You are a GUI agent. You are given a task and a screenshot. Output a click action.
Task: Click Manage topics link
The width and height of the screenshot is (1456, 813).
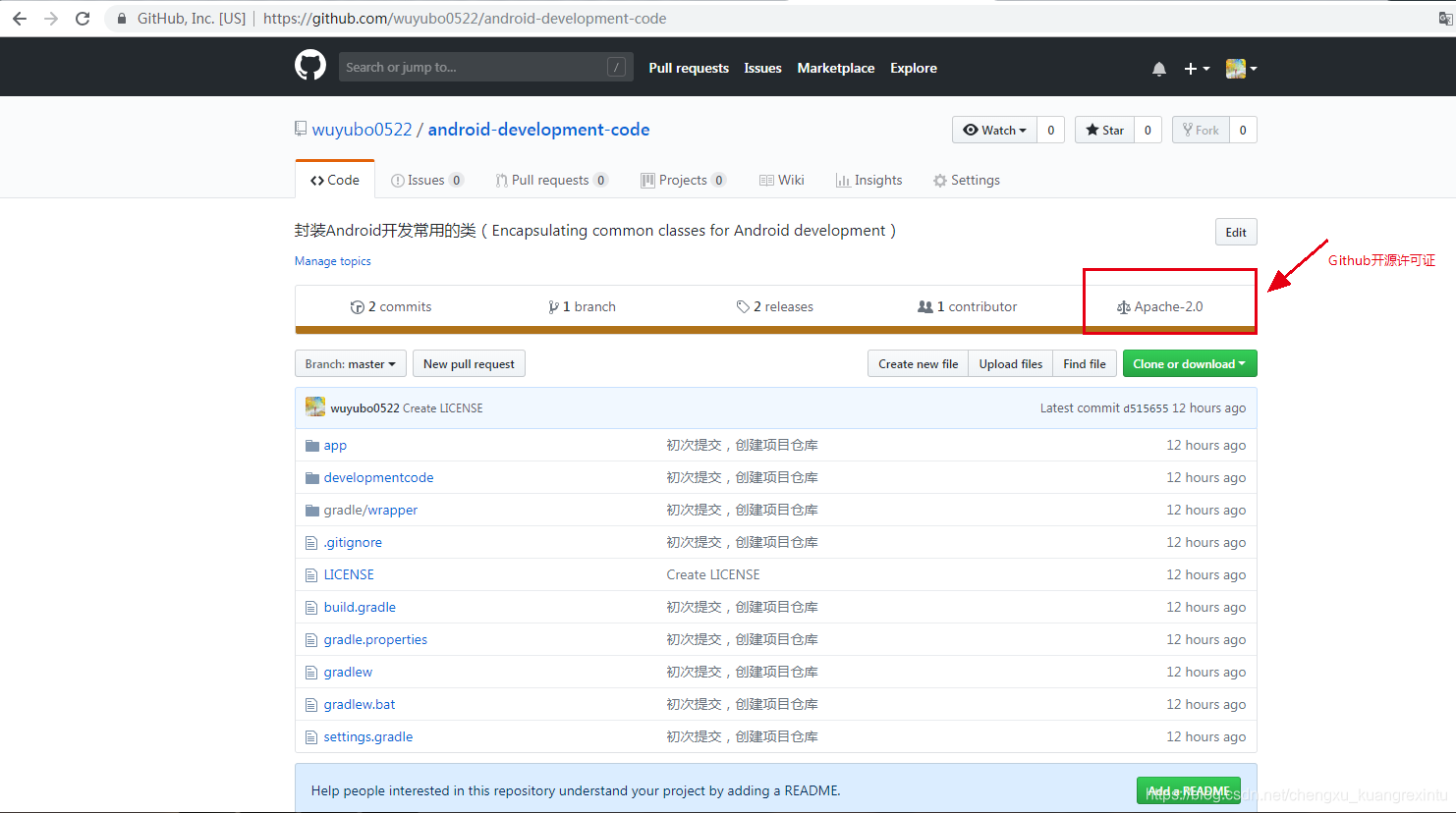coord(333,261)
